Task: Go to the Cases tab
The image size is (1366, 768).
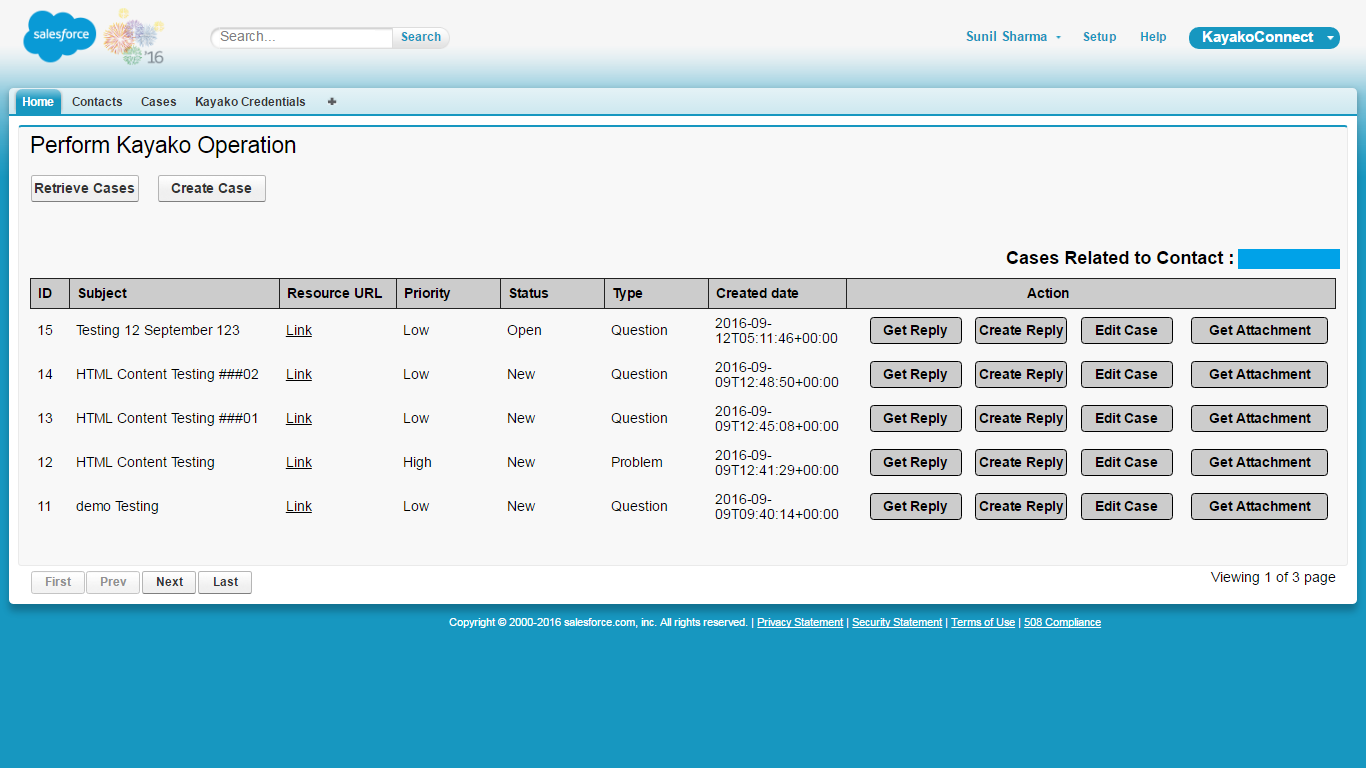Action: [x=158, y=102]
